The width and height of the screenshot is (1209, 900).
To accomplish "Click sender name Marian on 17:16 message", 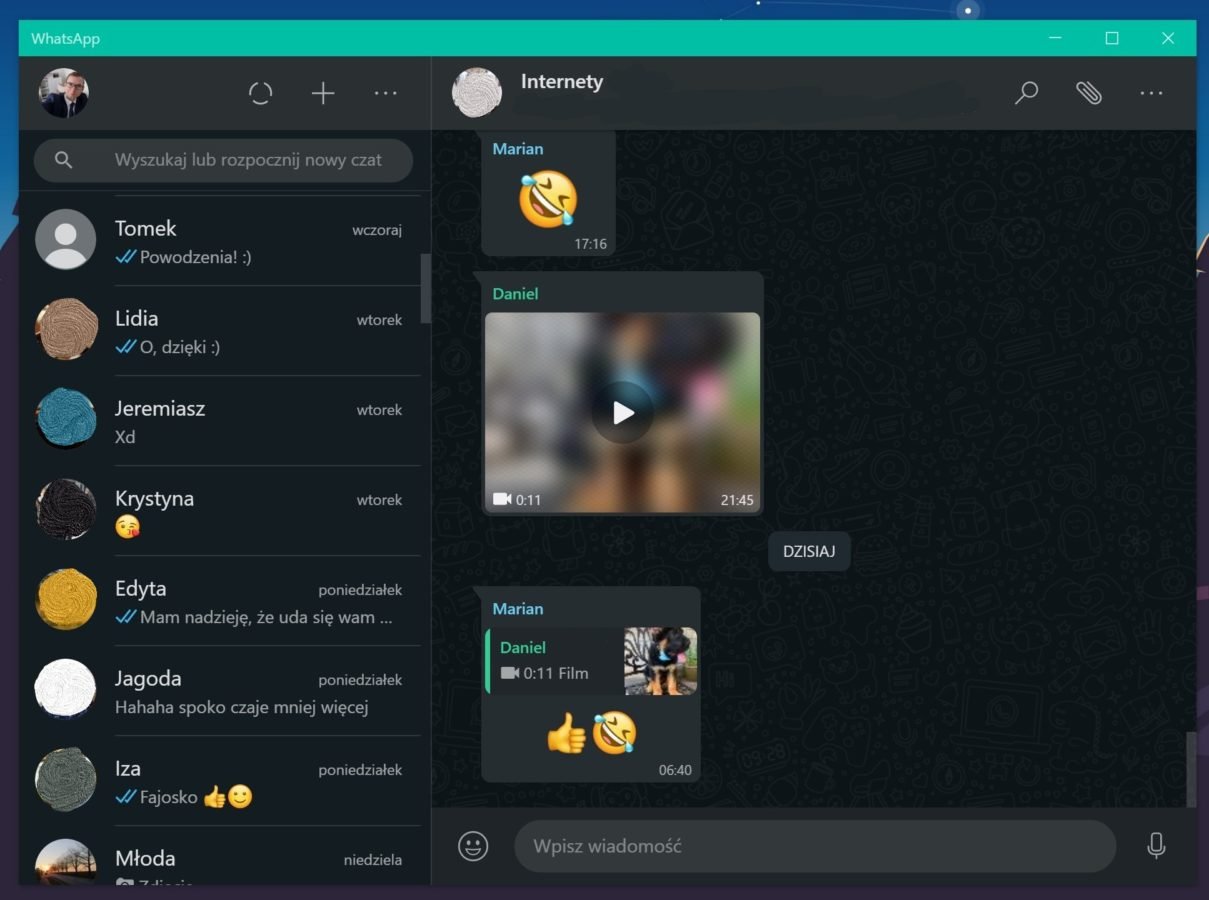I will coord(518,149).
